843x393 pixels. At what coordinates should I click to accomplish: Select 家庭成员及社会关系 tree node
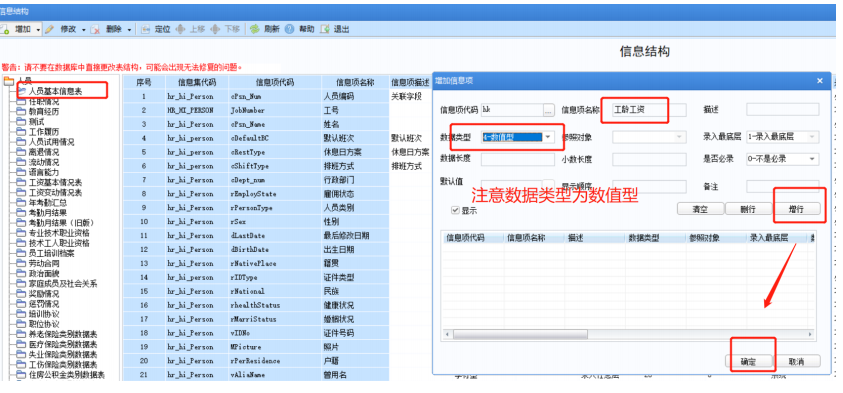[x=63, y=284]
